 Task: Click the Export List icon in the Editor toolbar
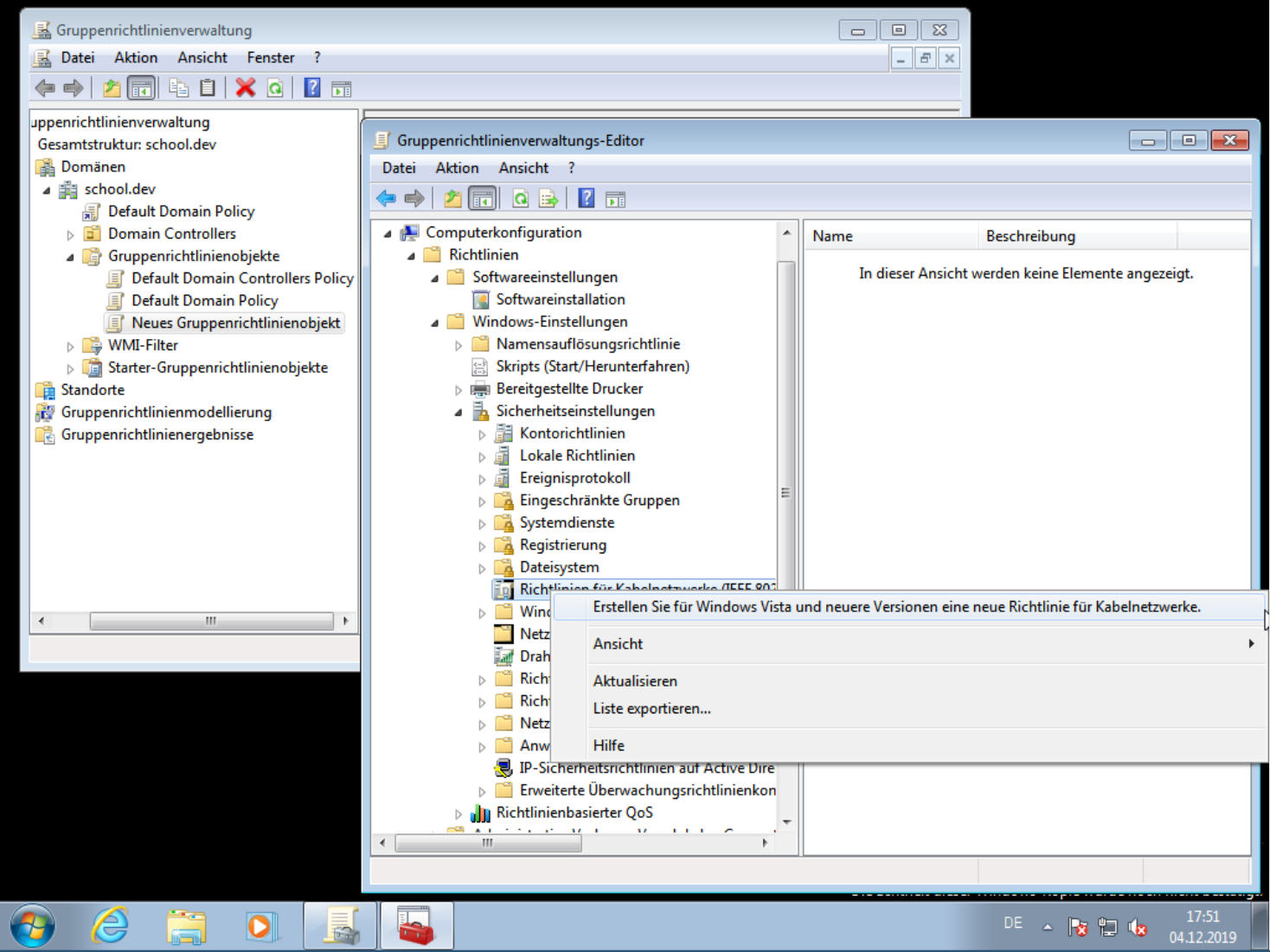click(x=548, y=199)
